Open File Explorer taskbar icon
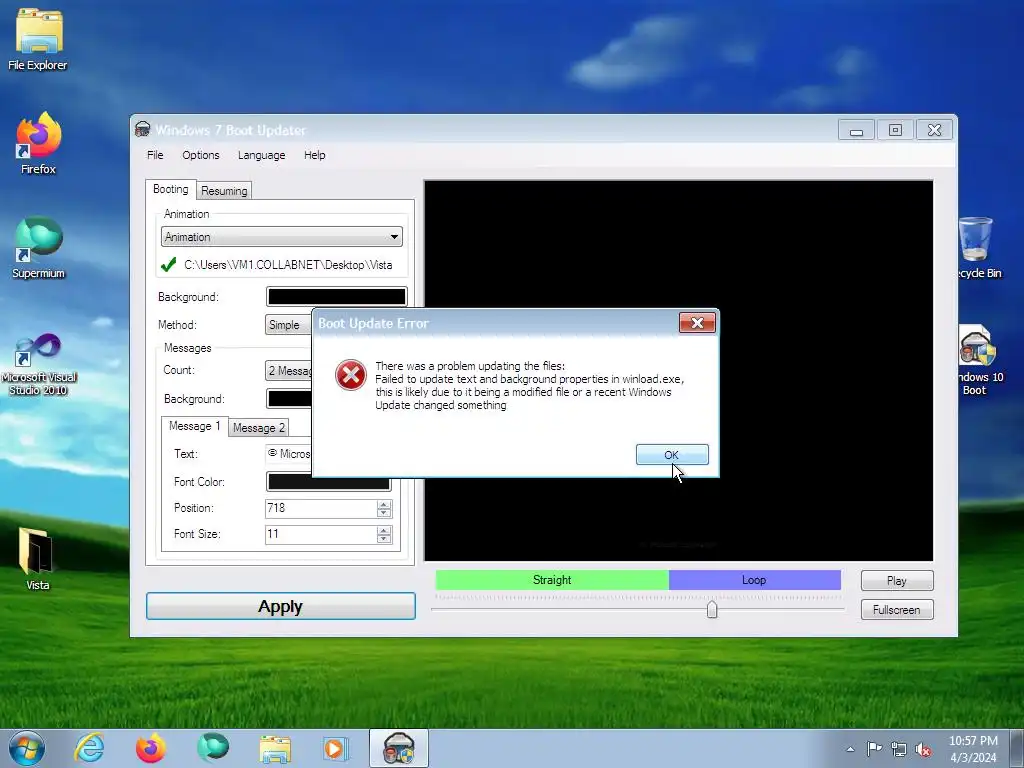This screenshot has height=768, width=1024. click(x=275, y=748)
